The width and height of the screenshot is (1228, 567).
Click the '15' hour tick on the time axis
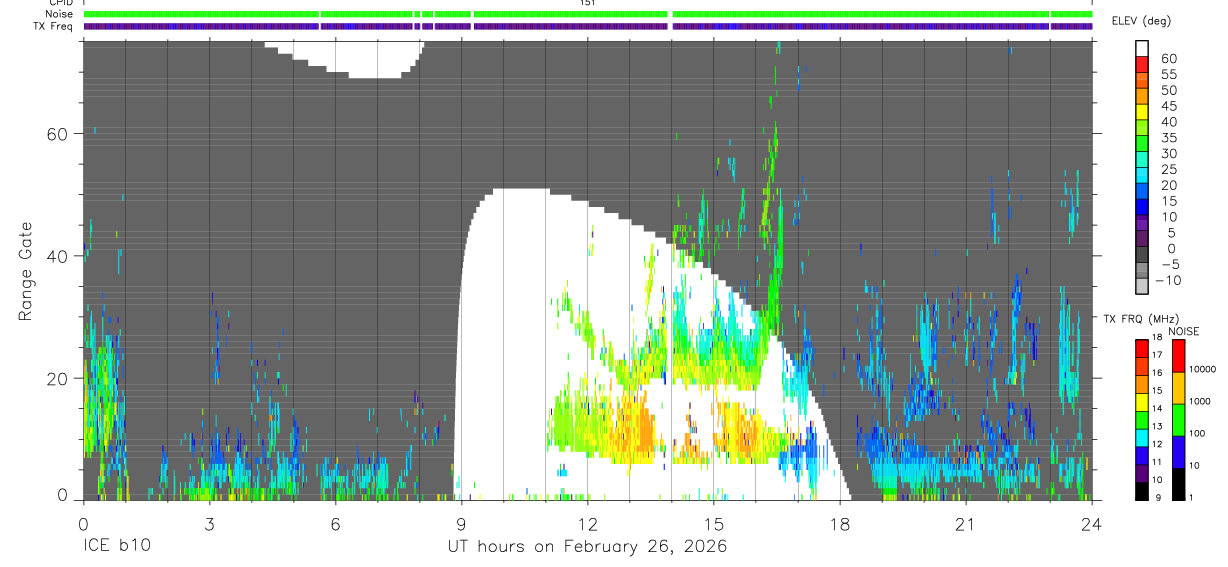[x=713, y=524]
